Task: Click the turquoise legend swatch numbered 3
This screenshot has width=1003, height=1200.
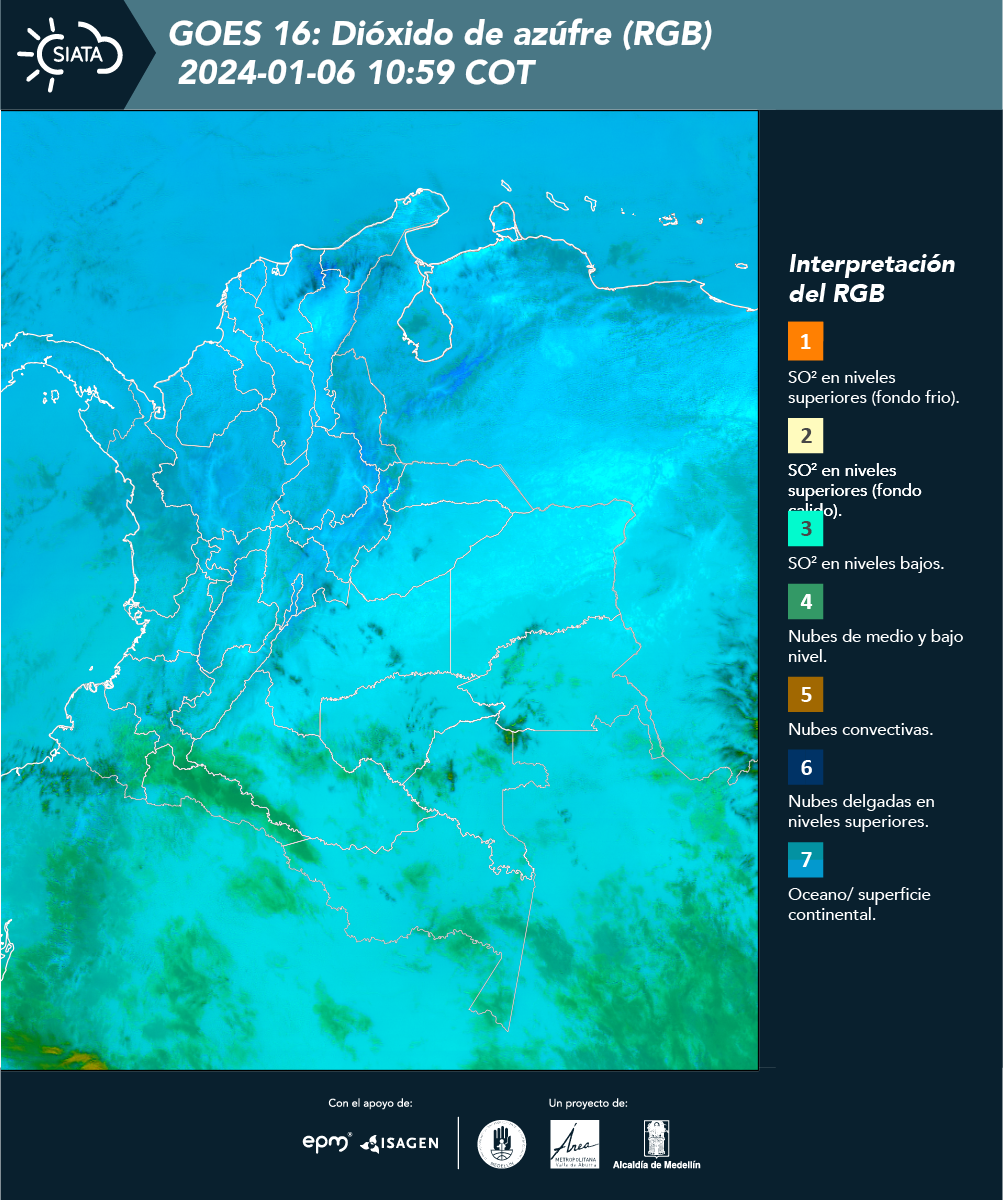Action: click(x=805, y=527)
